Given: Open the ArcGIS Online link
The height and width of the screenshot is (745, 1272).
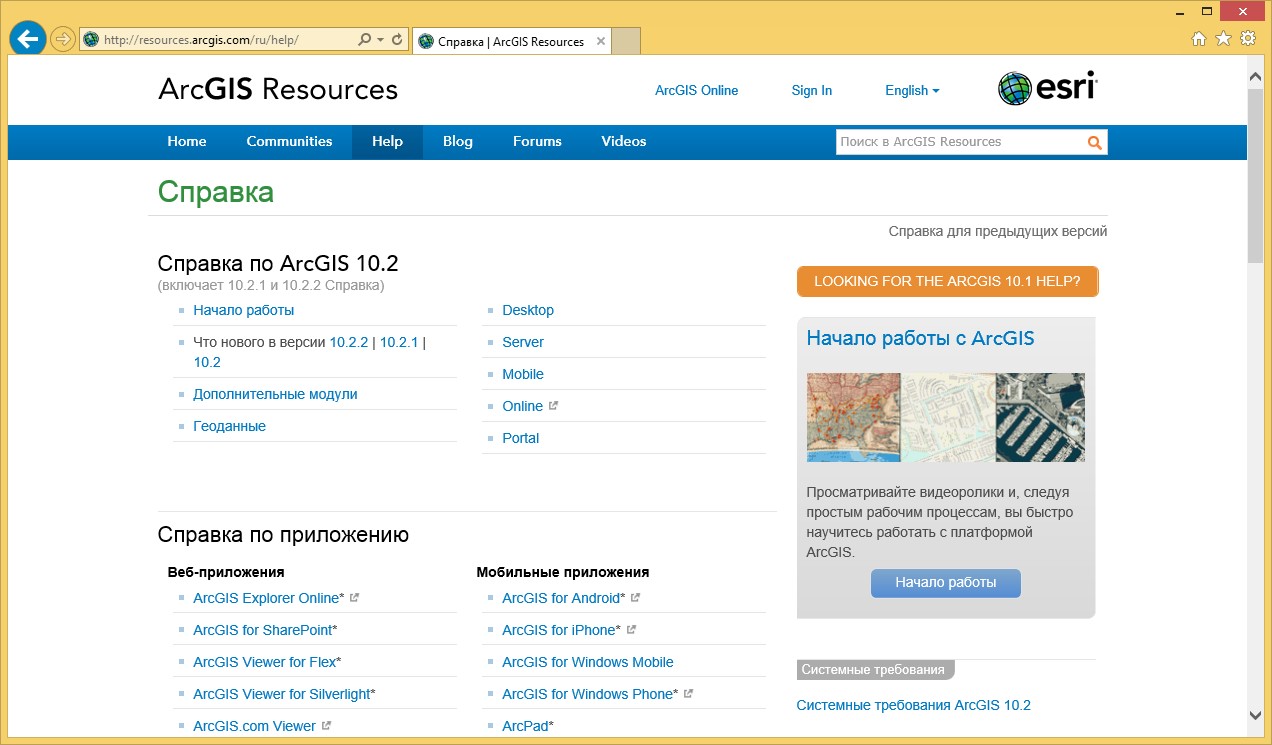Looking at the screenshot, I should (696, 90).
